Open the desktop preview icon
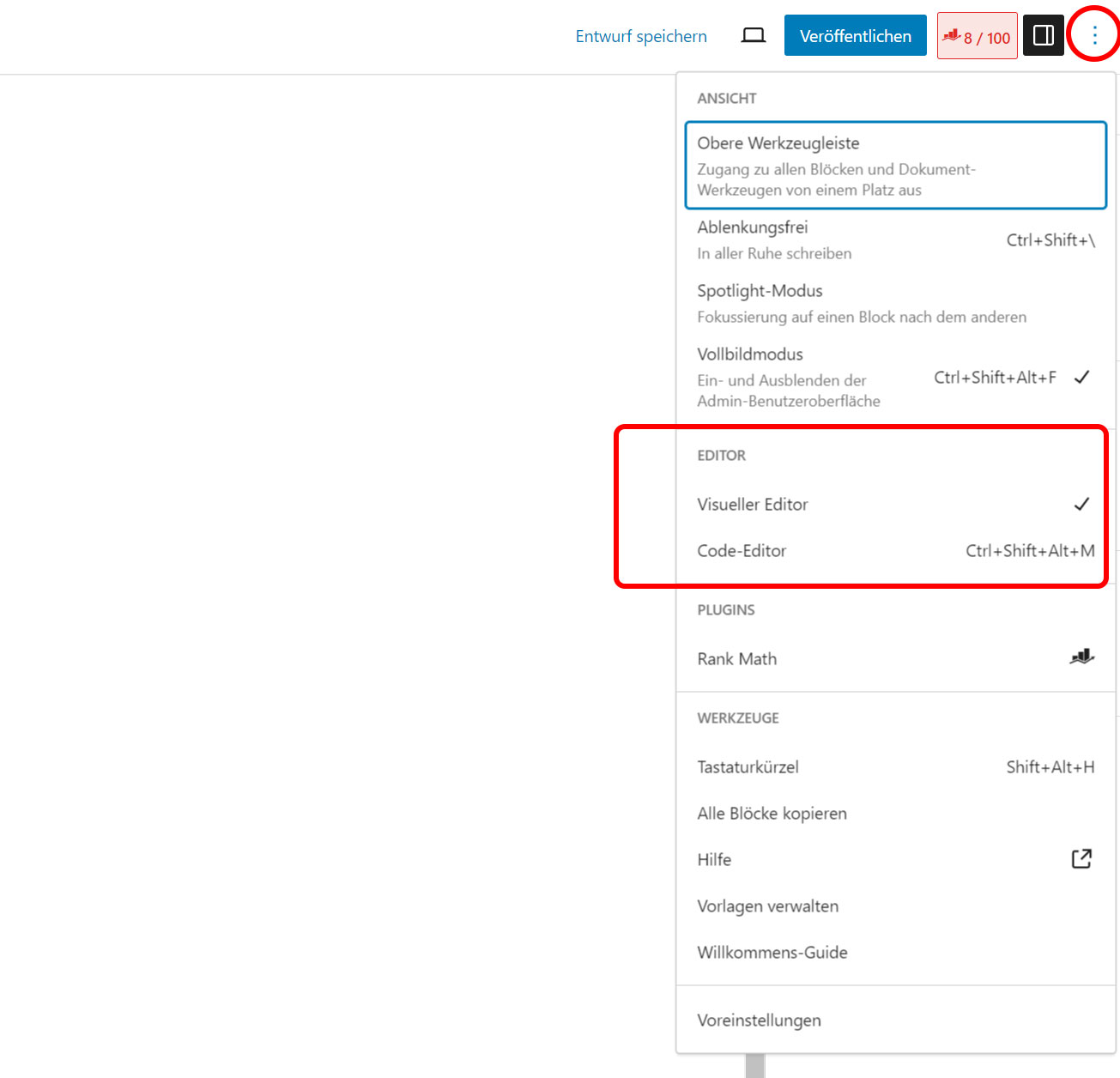Image resolution: width=1120 pixels, height=1078 pixels. tap(753, 35)
